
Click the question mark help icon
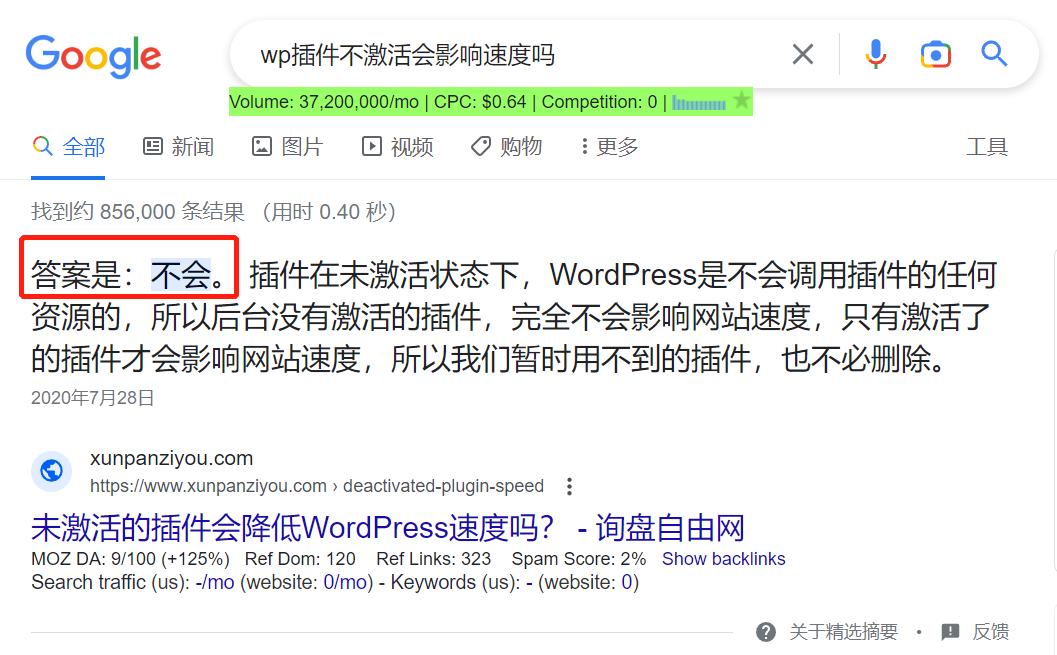point(766,632)
